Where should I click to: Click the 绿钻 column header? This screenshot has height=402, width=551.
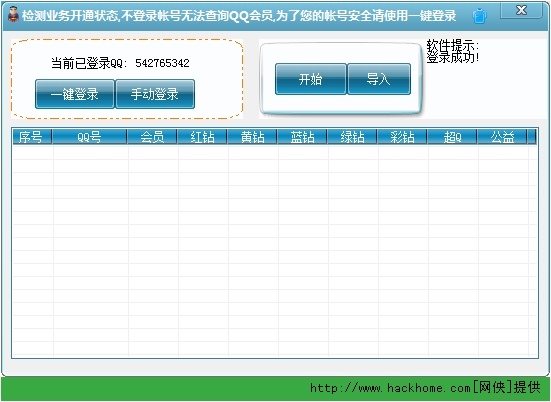(x=352, y=137)
